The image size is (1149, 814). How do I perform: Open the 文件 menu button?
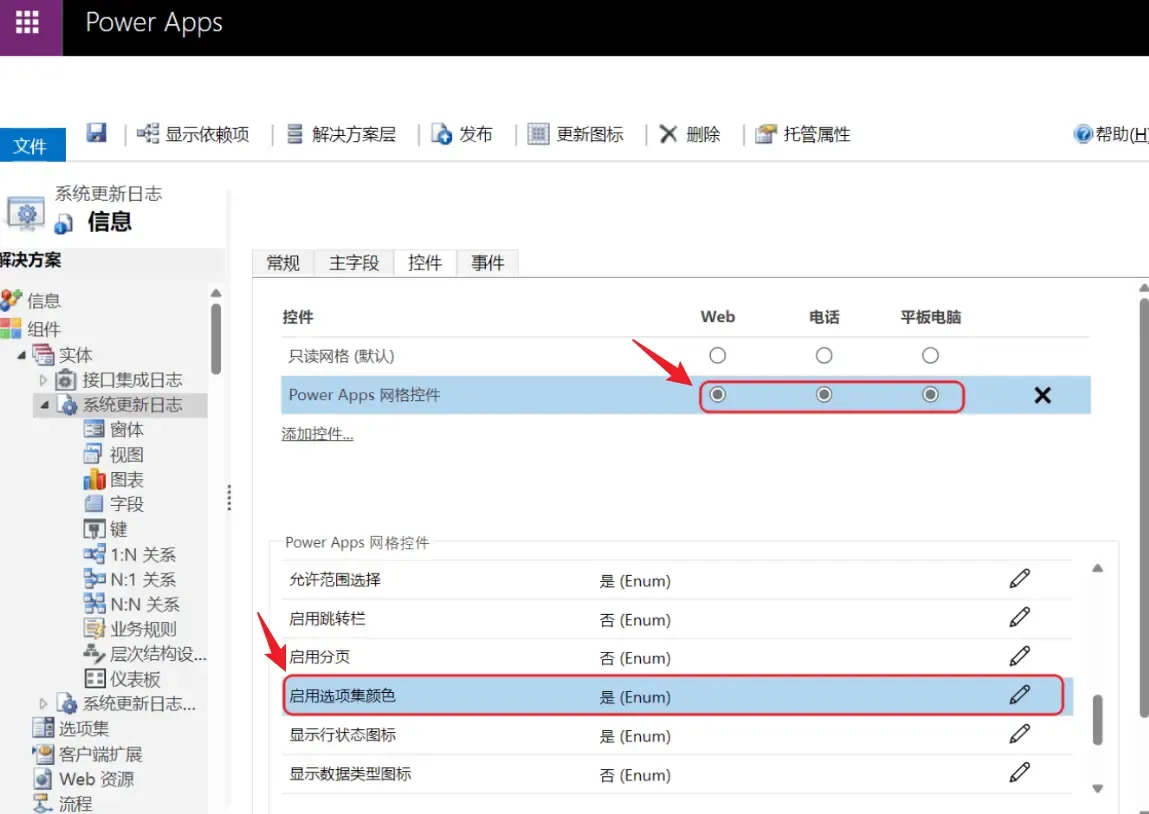pos(31,146)
